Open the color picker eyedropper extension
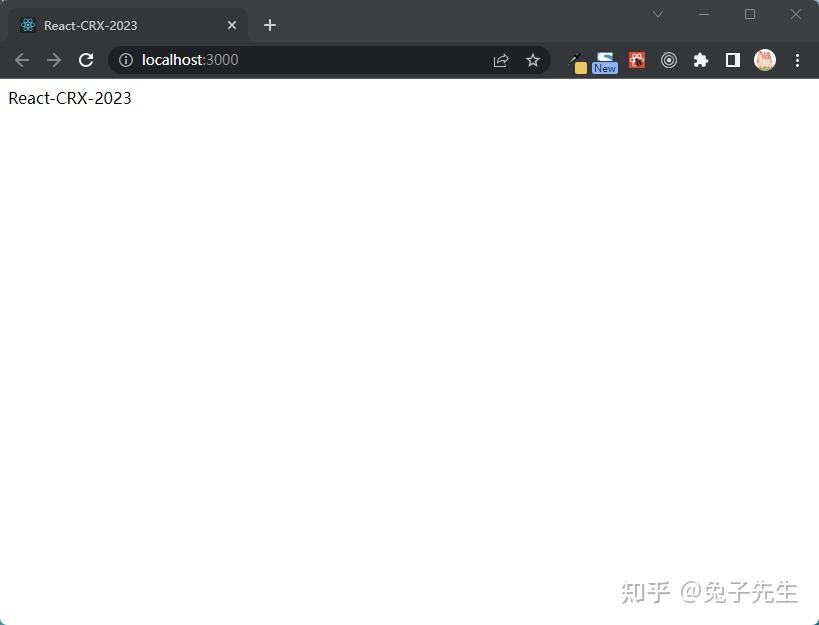The image size is (819, 625). coord(577,60)
